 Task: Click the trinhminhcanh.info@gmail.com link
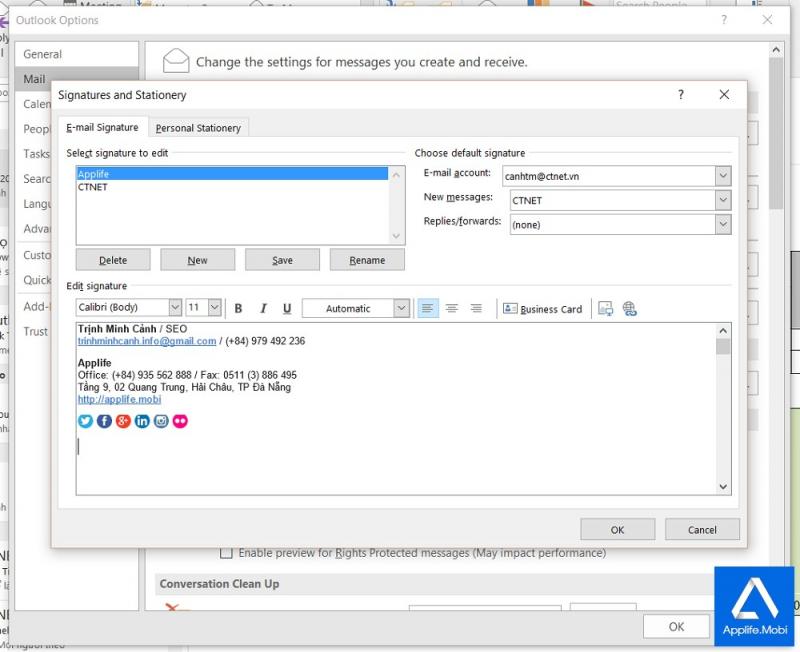146,341
